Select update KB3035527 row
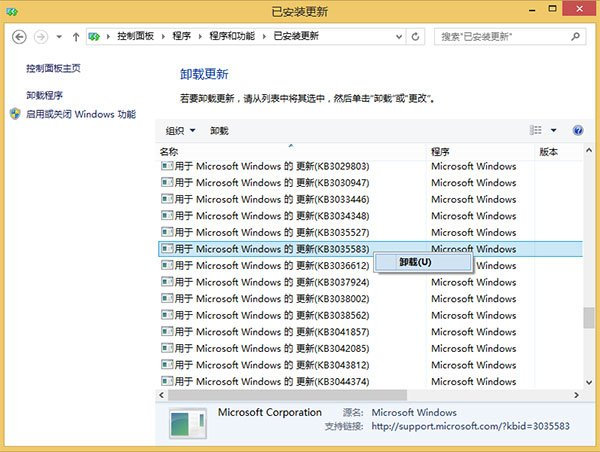The image size is (600, 452). pos(370,232)
